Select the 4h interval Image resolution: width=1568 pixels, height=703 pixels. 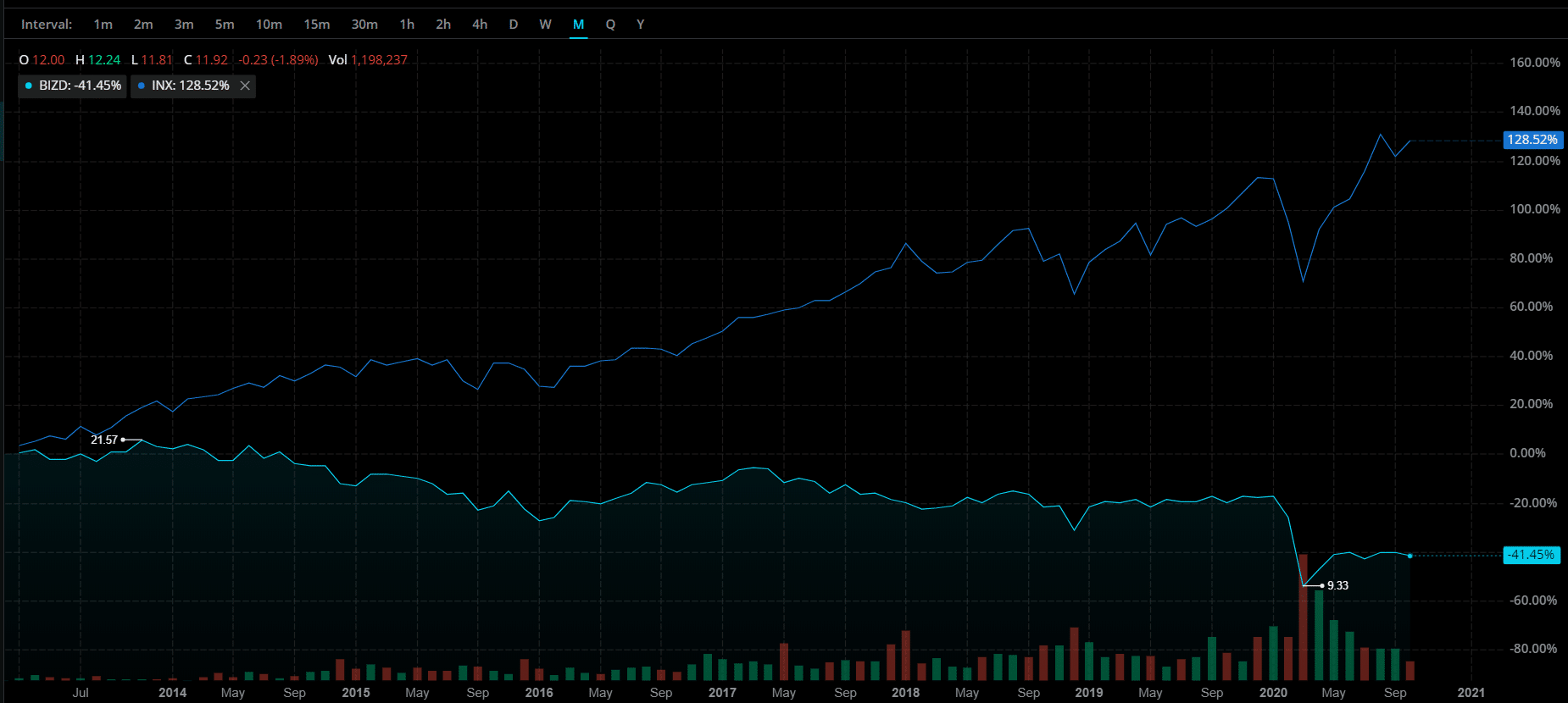click(480, 25)
